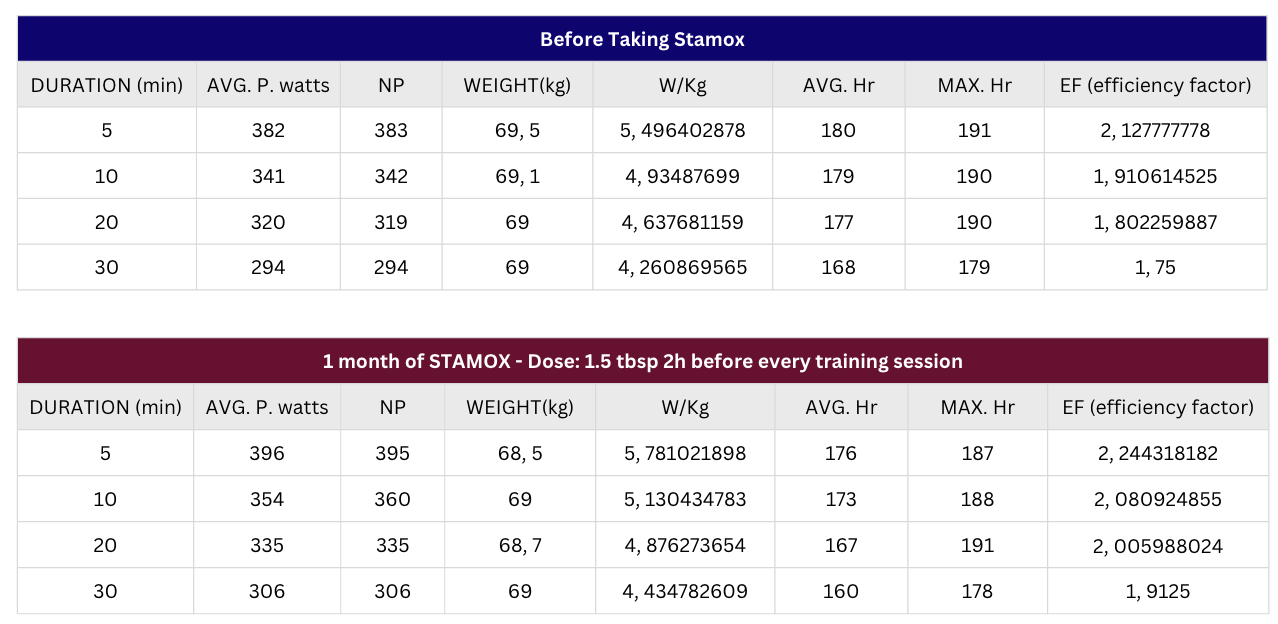The image size is (1278, 624).
Task: Select the efficiency factor value 1, 75
Action: tap(1155, 267)
